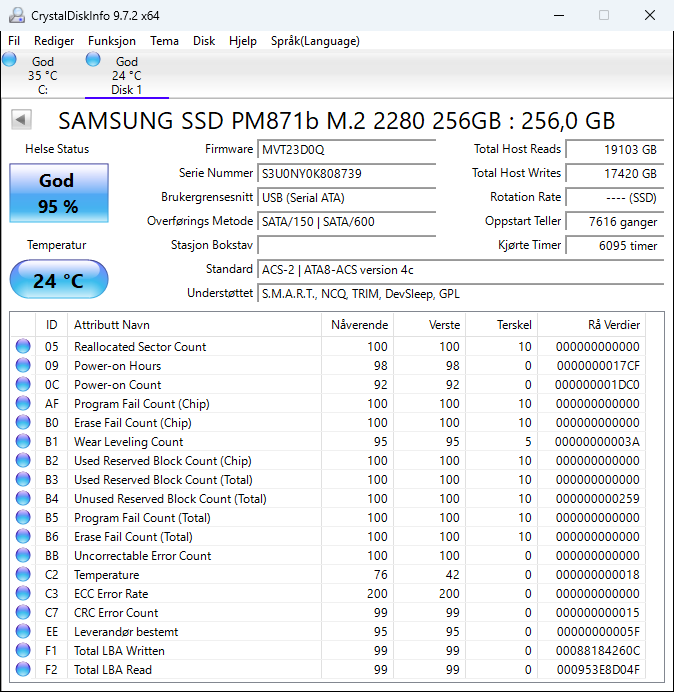This screenshot has height=692, width=674.
Task: Click the Verste column header
Action: tap(429, 325)
